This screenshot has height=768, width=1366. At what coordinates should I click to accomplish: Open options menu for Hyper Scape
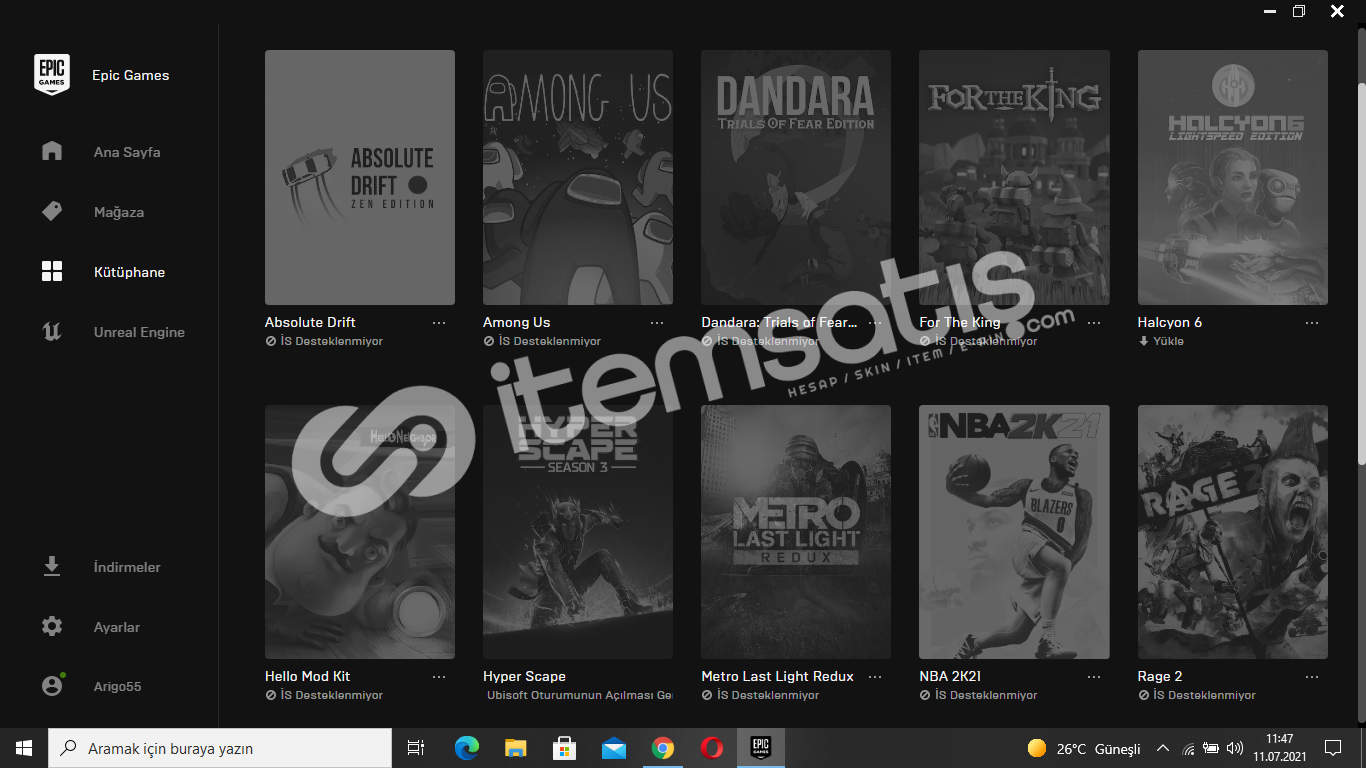point(657,676)
